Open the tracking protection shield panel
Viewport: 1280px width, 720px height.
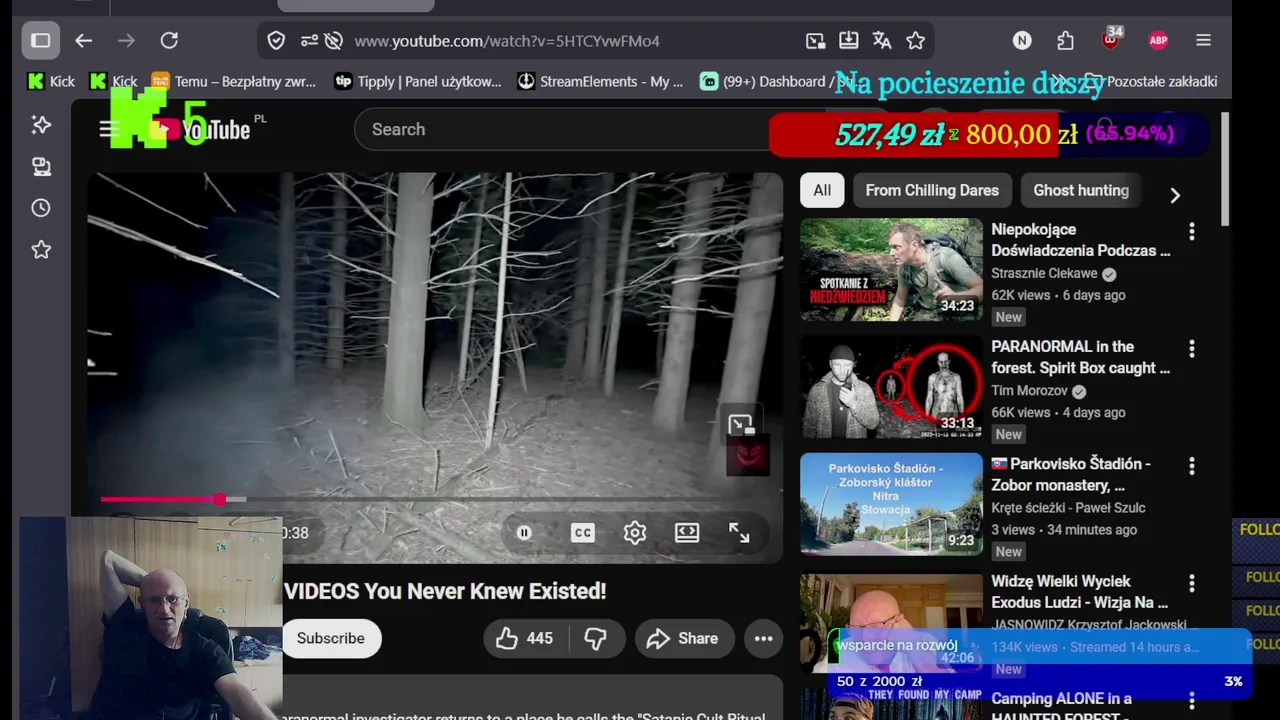click(276, 41)
